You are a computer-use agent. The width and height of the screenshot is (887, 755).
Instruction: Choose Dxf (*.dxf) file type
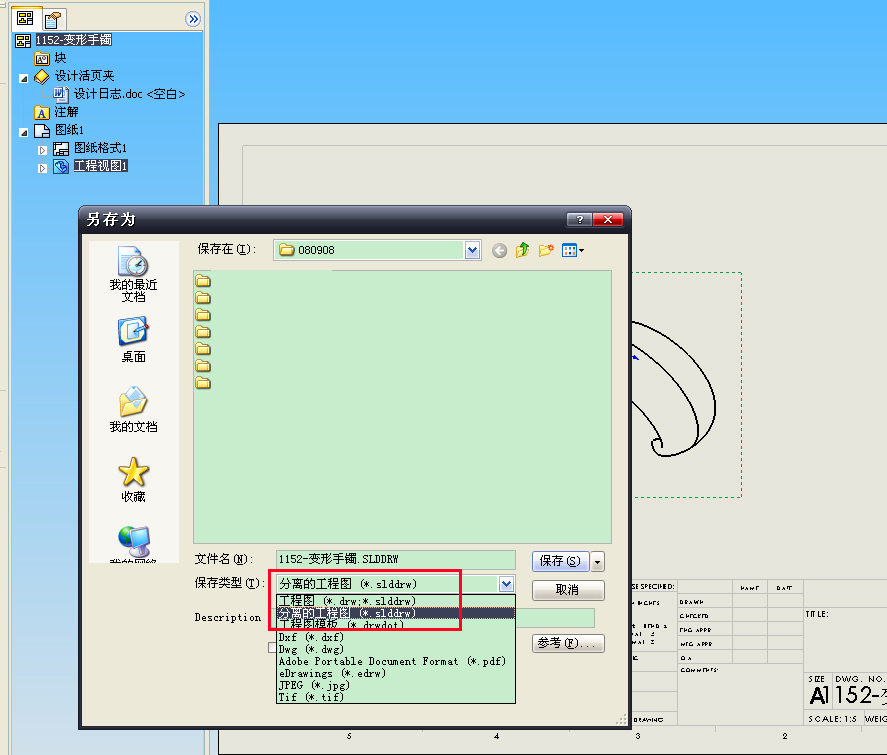click(x=395, y=637)
